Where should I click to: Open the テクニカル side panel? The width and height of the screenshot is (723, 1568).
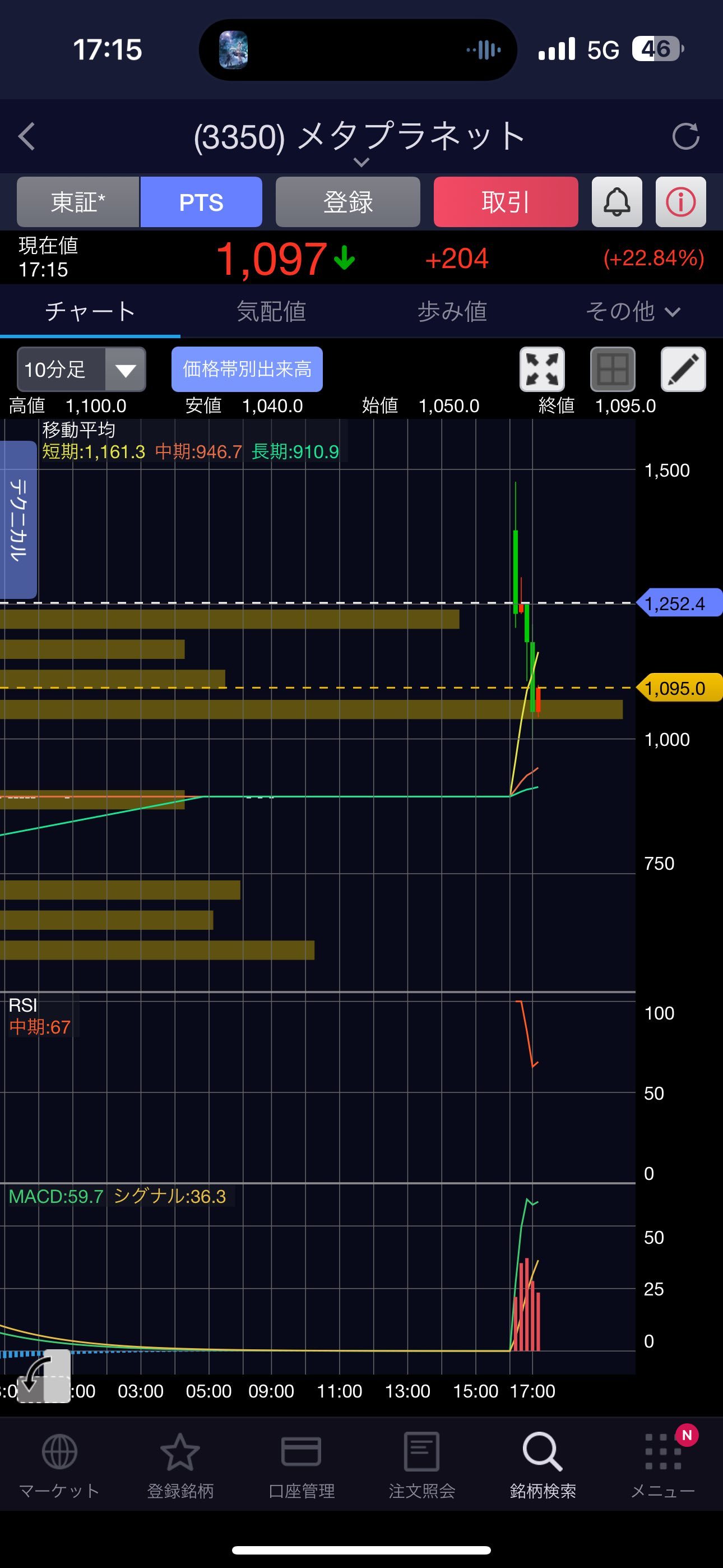pyautogui.click(x=18, y=520)
